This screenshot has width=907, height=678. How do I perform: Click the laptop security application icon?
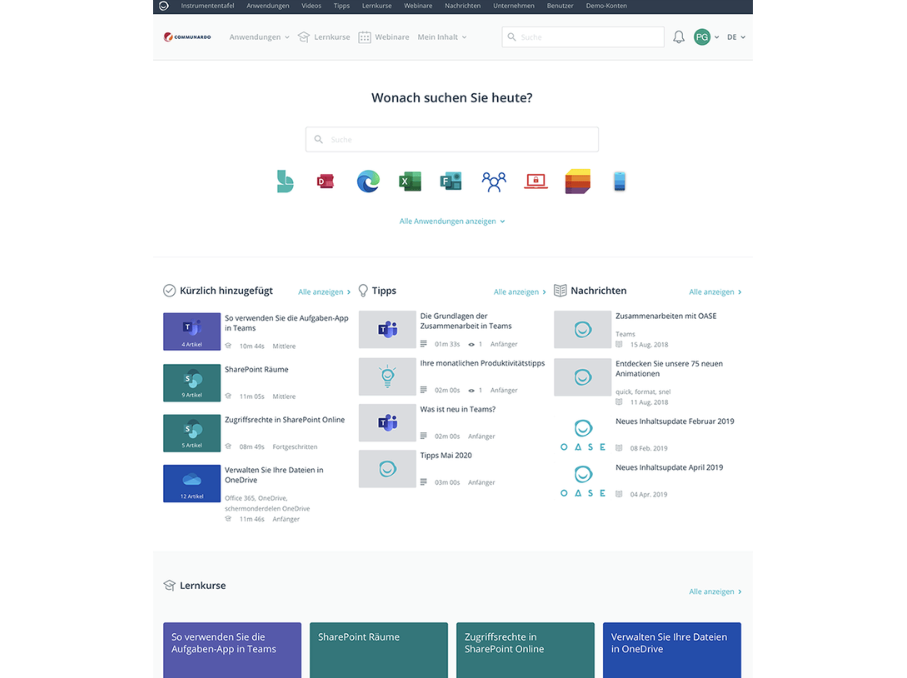(535, 181)
